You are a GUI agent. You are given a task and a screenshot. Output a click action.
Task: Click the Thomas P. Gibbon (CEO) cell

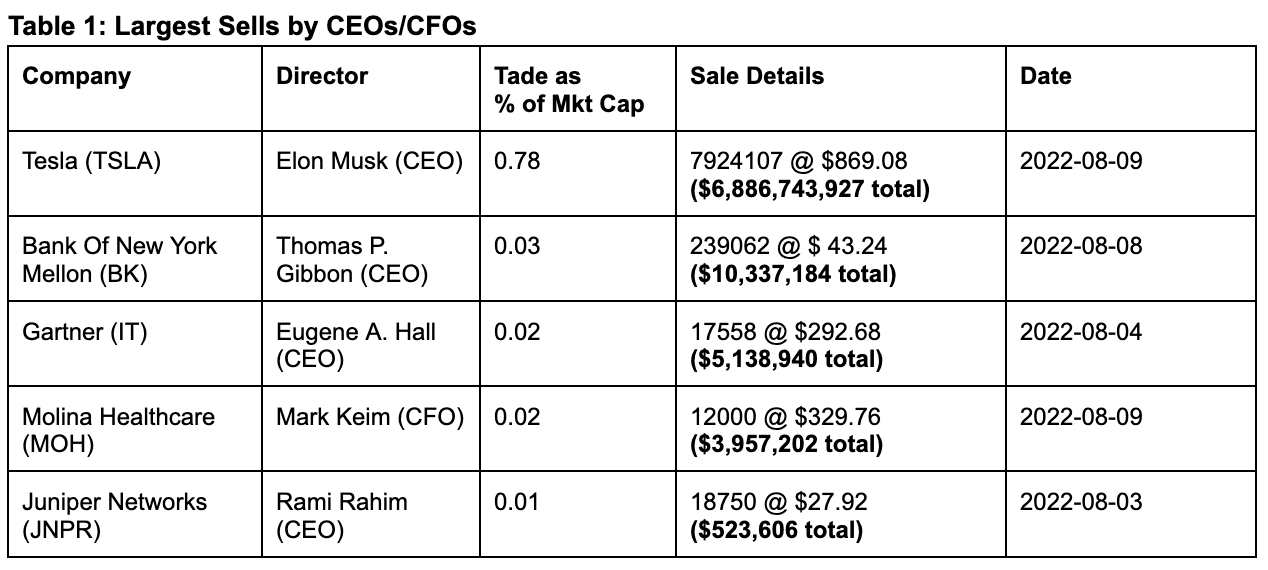point(372,257)
